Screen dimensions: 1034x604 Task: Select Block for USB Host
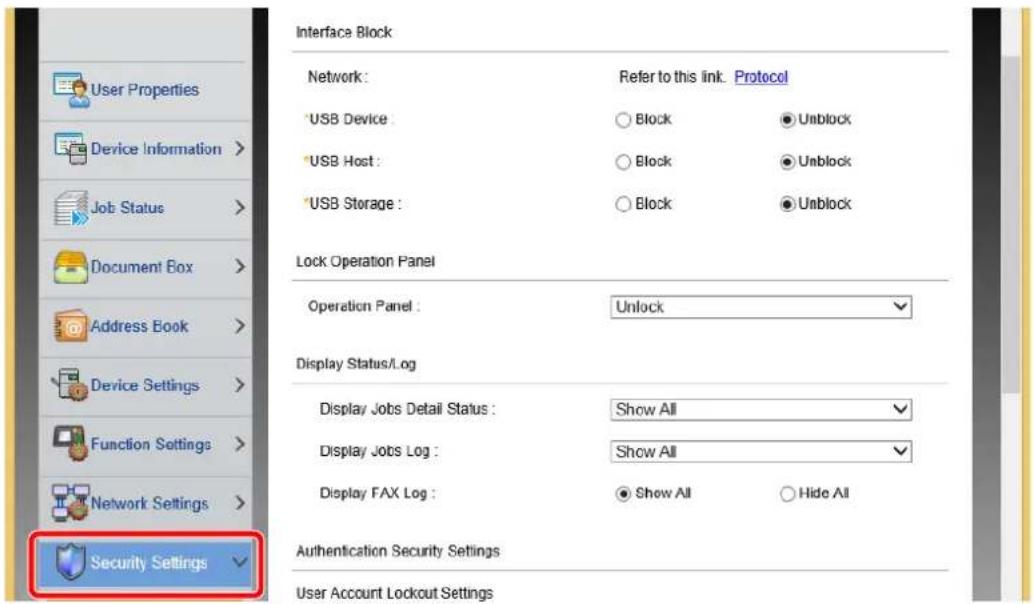tap(623, 162)
